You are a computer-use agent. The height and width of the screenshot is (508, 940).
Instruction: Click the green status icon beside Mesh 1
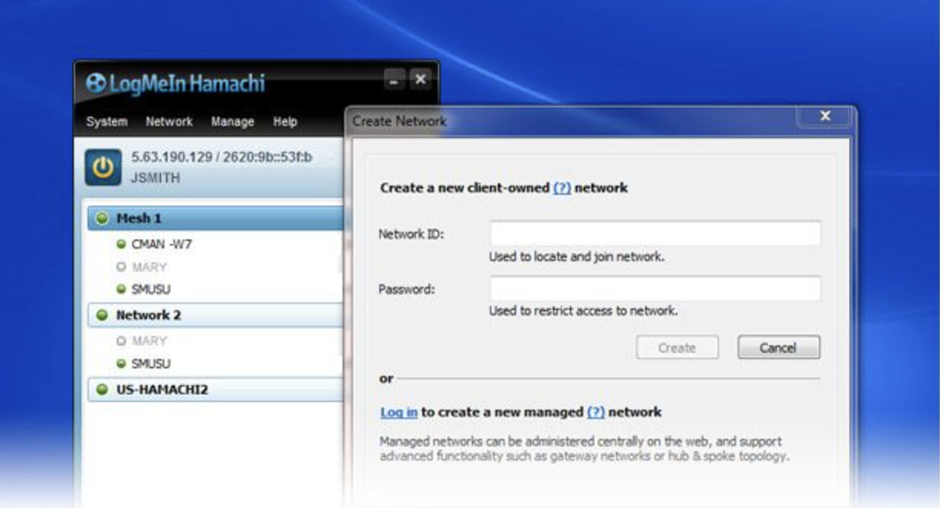(x=102, y=219)
